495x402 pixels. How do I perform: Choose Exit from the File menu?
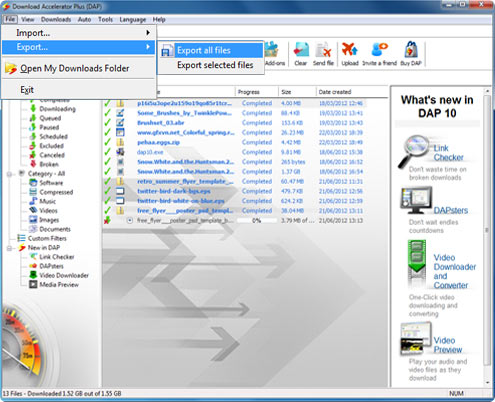coord(79,90)
